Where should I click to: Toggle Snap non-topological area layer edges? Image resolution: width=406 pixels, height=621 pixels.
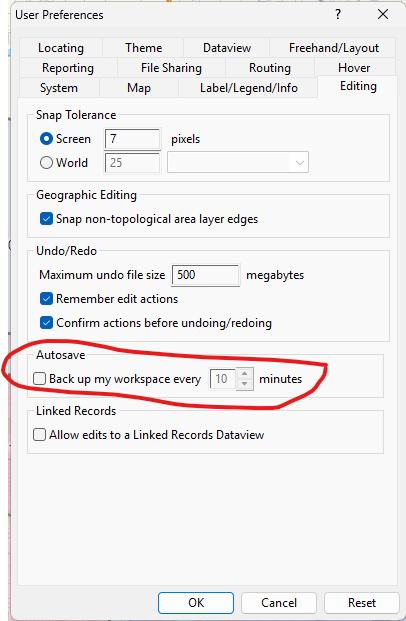tap(46, 219)
